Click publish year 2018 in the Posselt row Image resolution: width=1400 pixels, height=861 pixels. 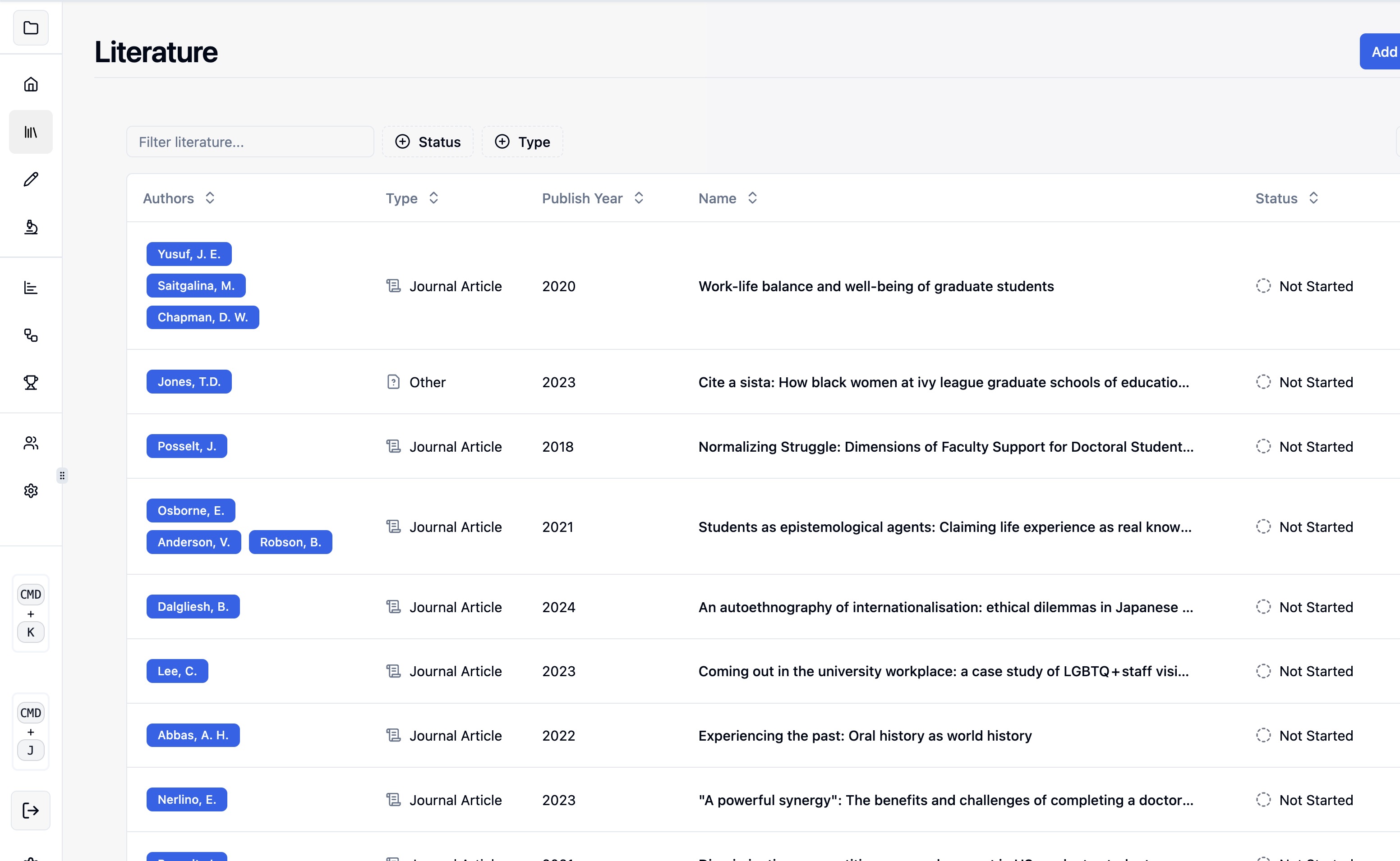click(557, 447)
